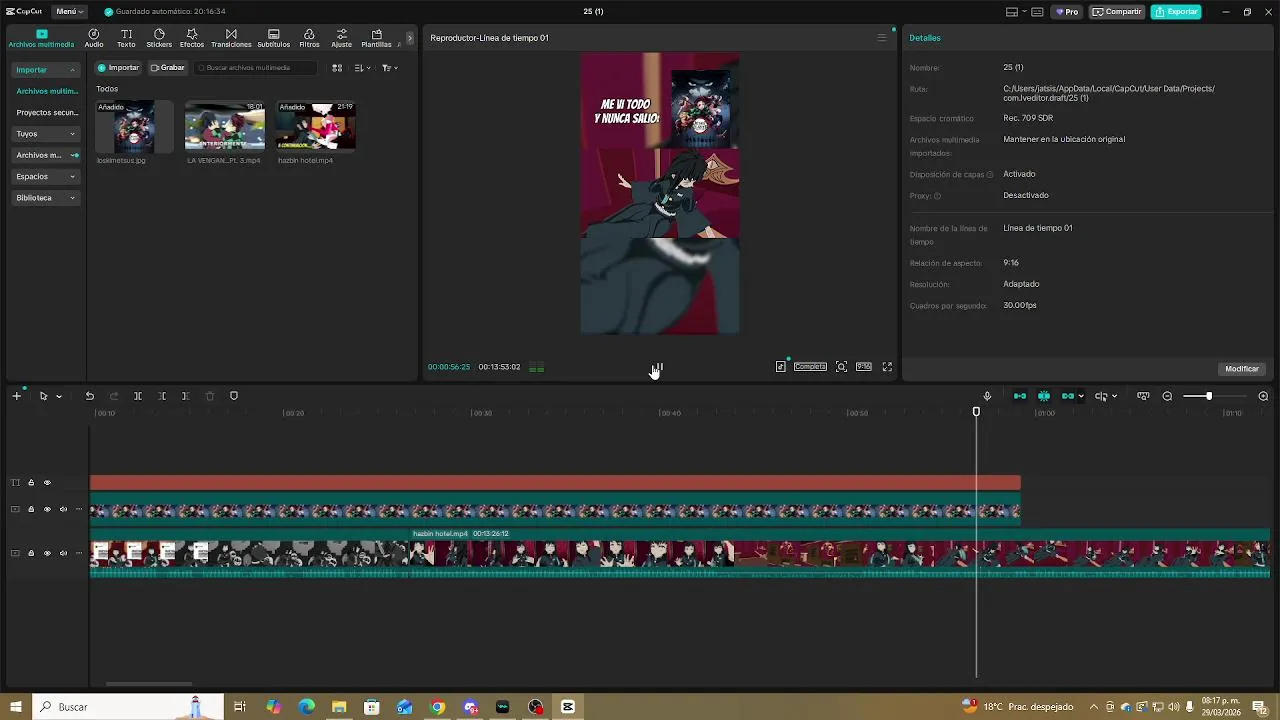Image resolution: width=1280 pixels, height=720 pixels.
Task: Toggle auto snapping in timeline
Action: tap(1044, 396)
